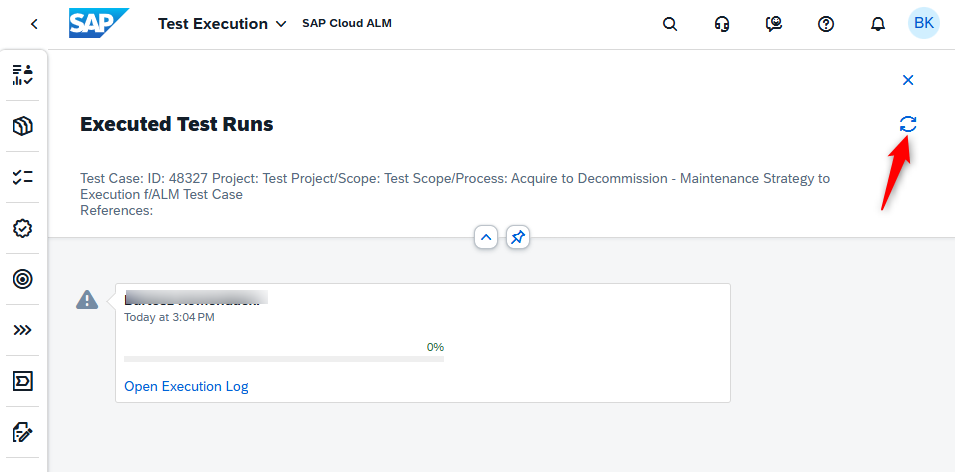Open the cube package sidebar icon
The width and height of the screenshot is (955, 472).
point(23,126)
